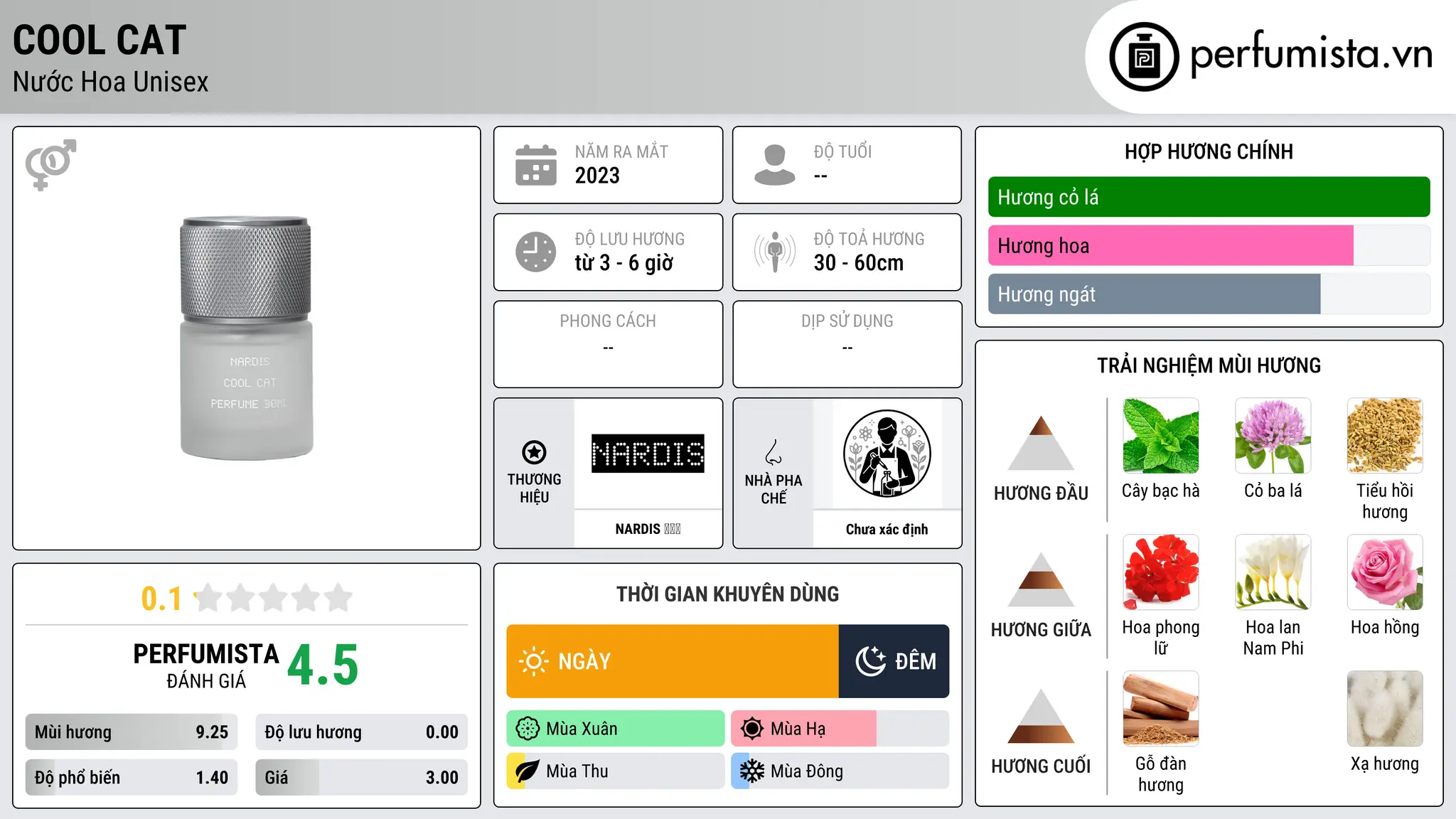Click the flower icon for Mùa Xuân
Screen dimensions: 1456x819
coord(528,729)
